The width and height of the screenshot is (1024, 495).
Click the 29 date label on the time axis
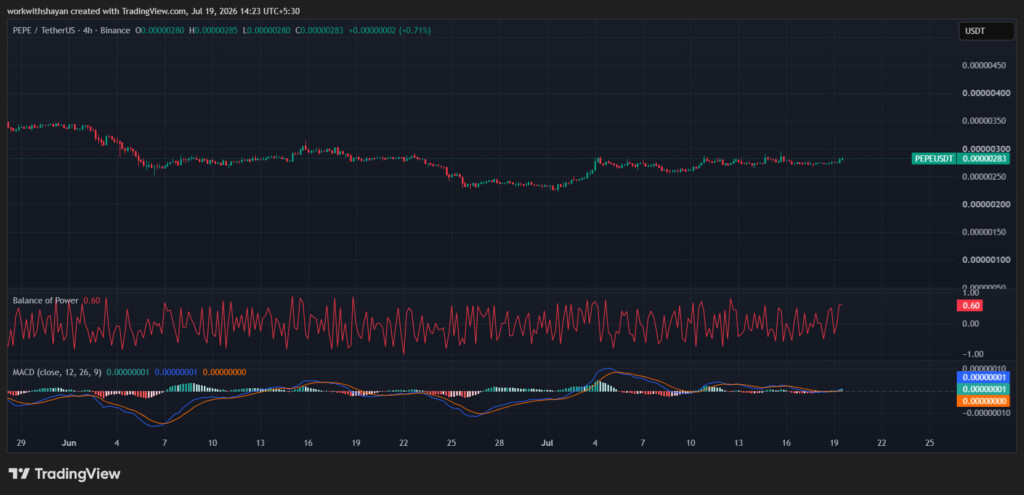(x=21, y=443)
